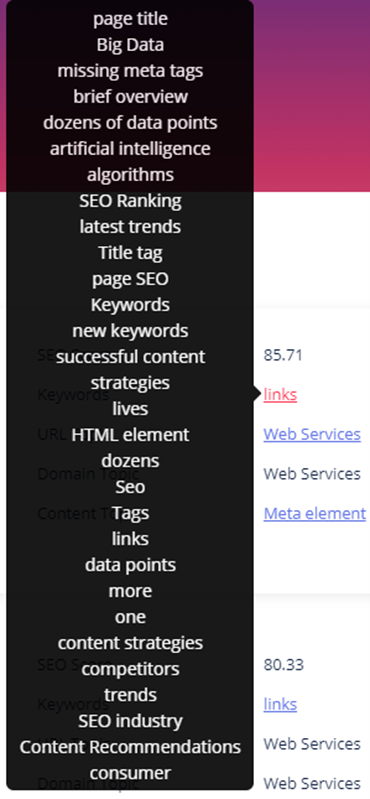Viewport: 370px width, 799px height.
Task: Open the red "links" keywords link
Action: (x=280, y=394)
